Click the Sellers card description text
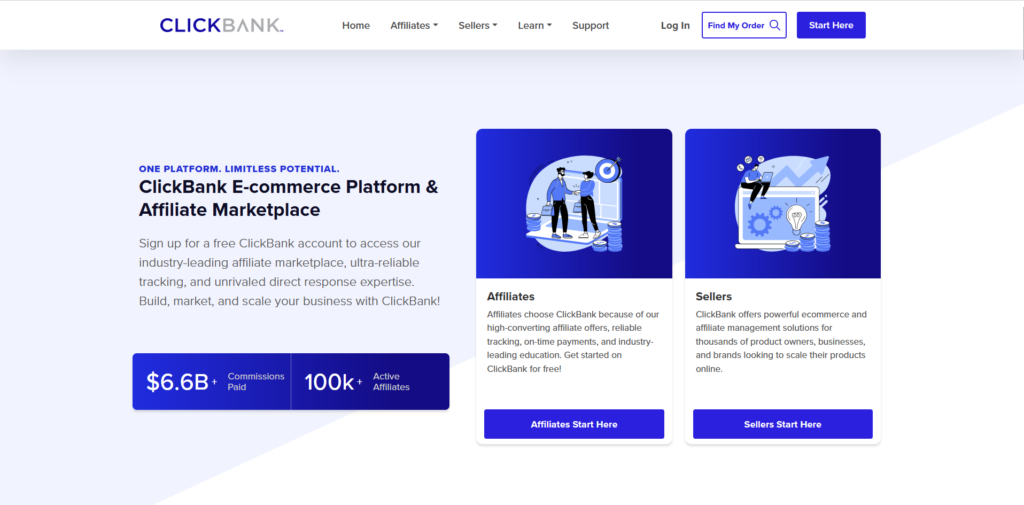 pyautogui.click(x=781, y=342)
